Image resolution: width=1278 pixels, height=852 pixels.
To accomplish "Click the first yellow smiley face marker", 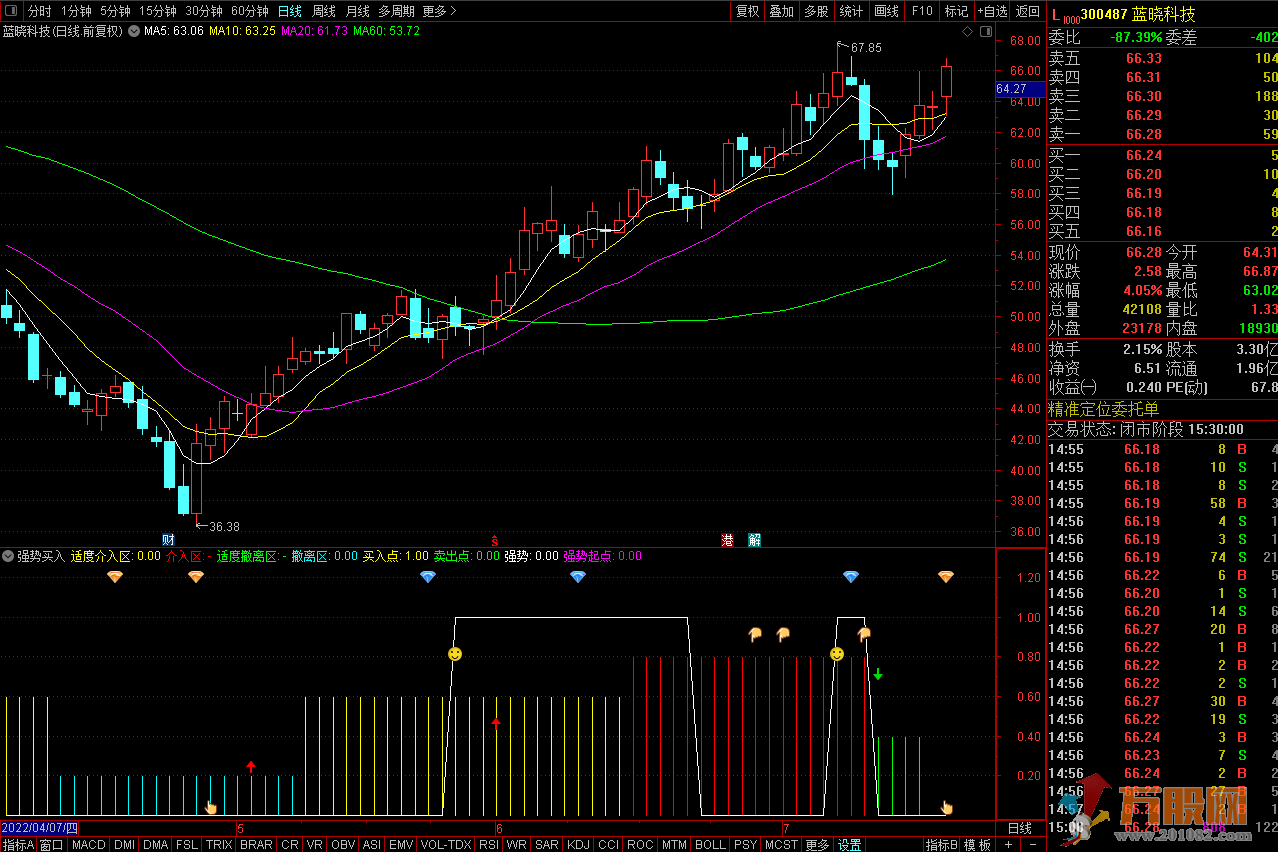I will pos(455,654).
